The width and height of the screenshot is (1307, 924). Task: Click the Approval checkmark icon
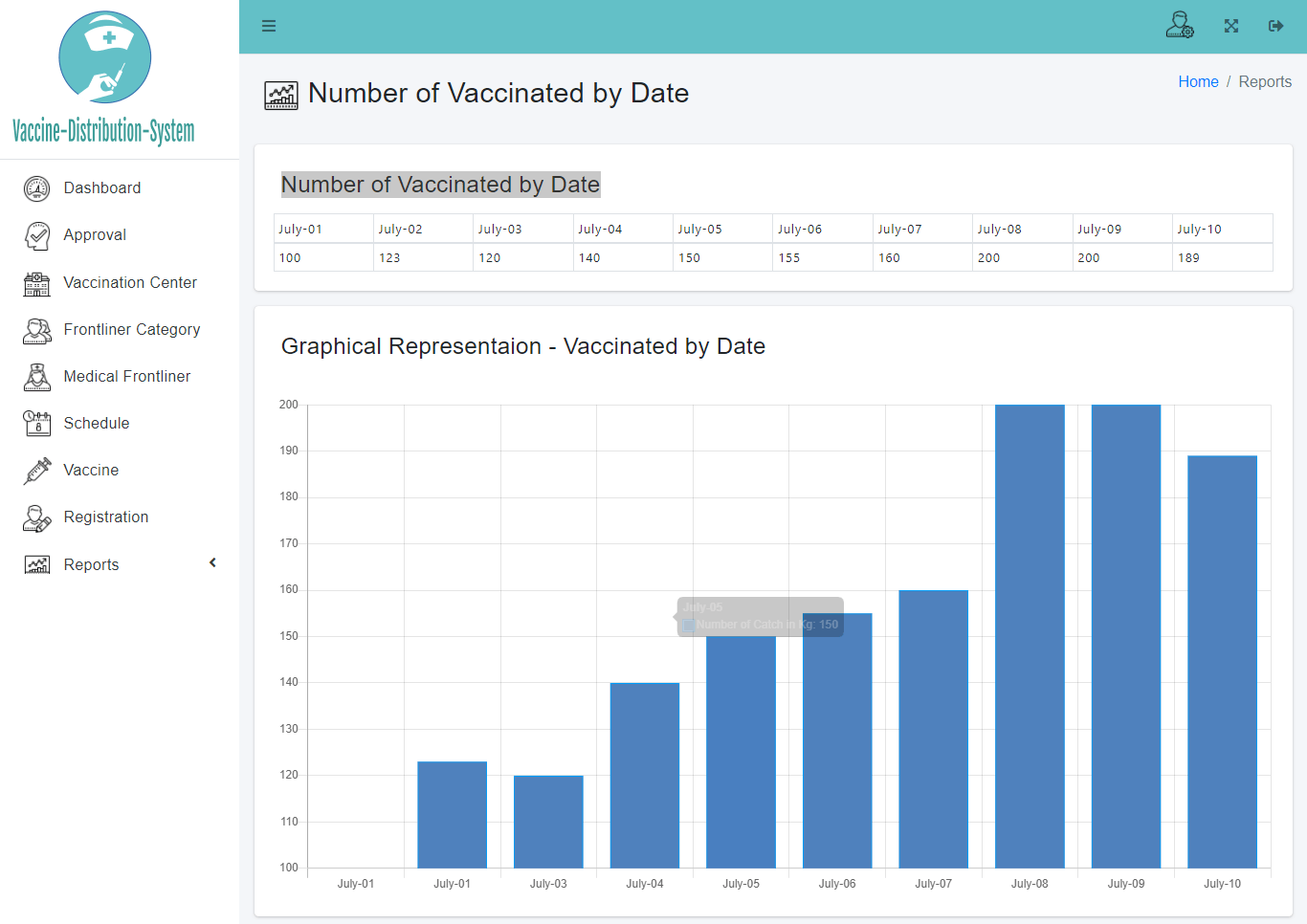[x=36, y=235]
